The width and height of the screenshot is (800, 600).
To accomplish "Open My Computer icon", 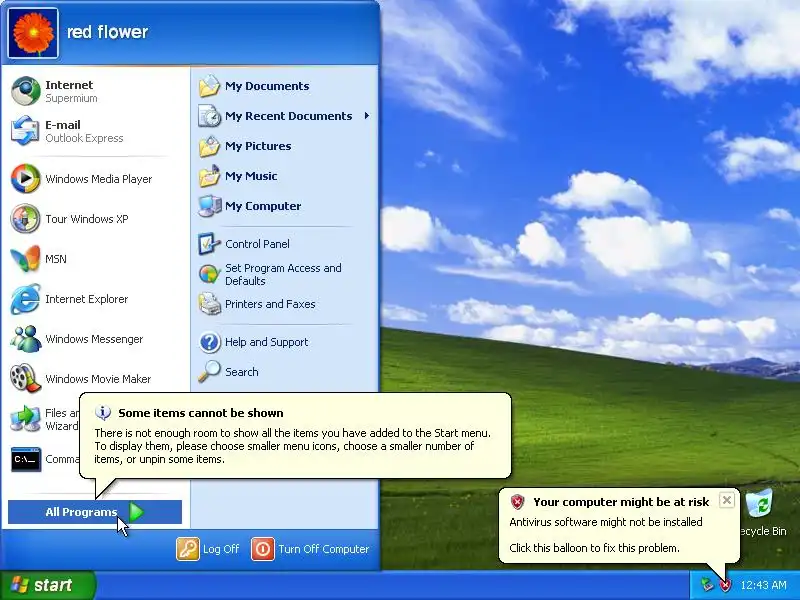I will 209,206.
